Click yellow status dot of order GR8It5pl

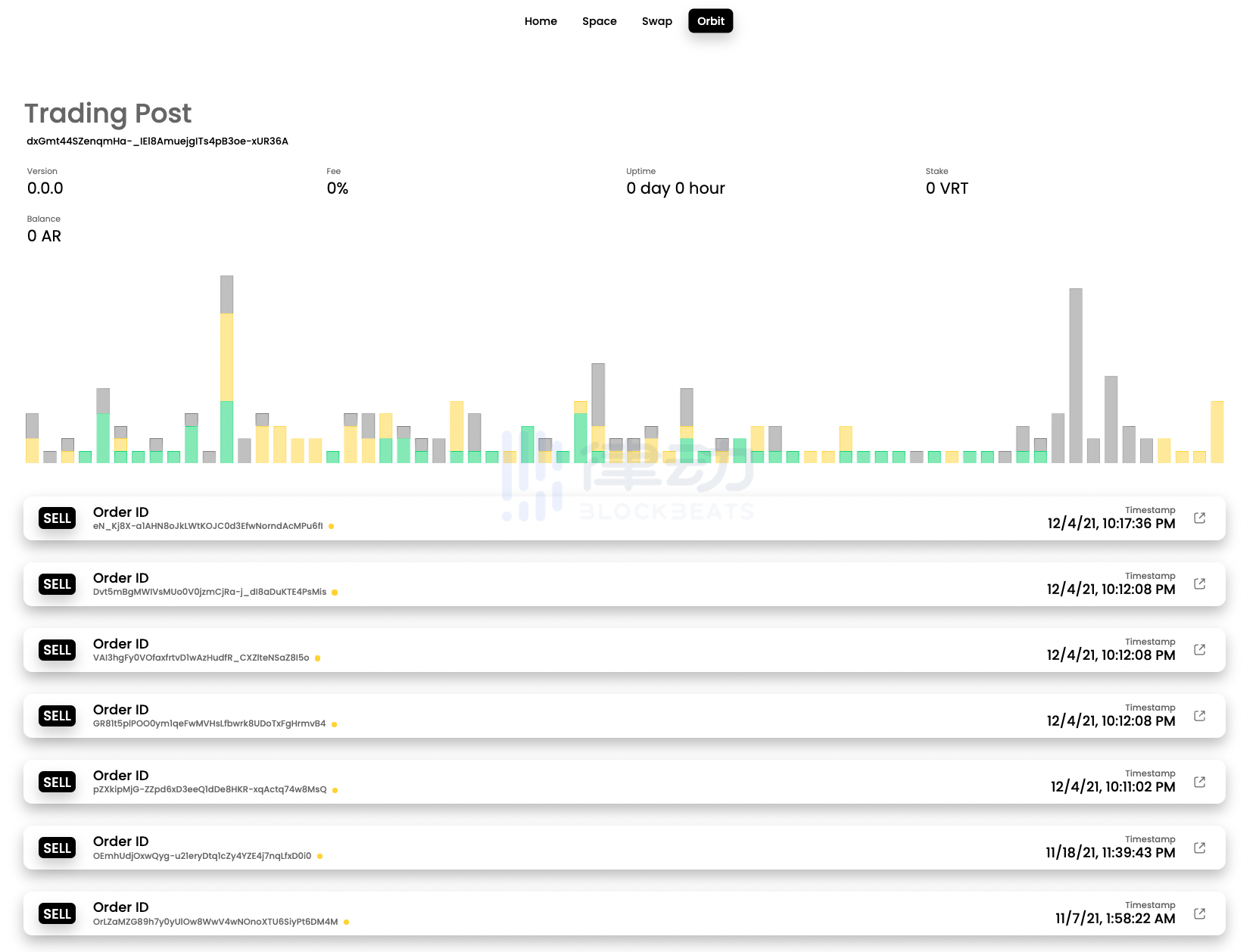pyautogui.click(x=334, y=724)
